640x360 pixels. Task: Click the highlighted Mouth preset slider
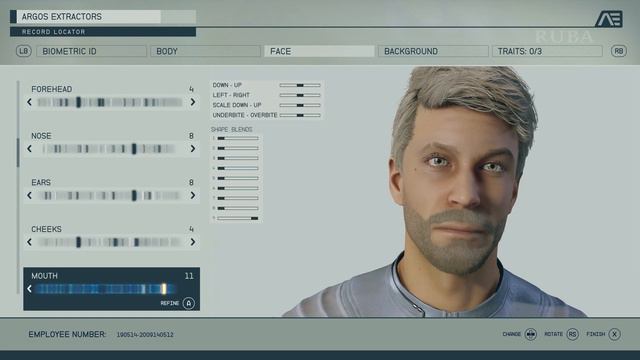coord(106,289)
